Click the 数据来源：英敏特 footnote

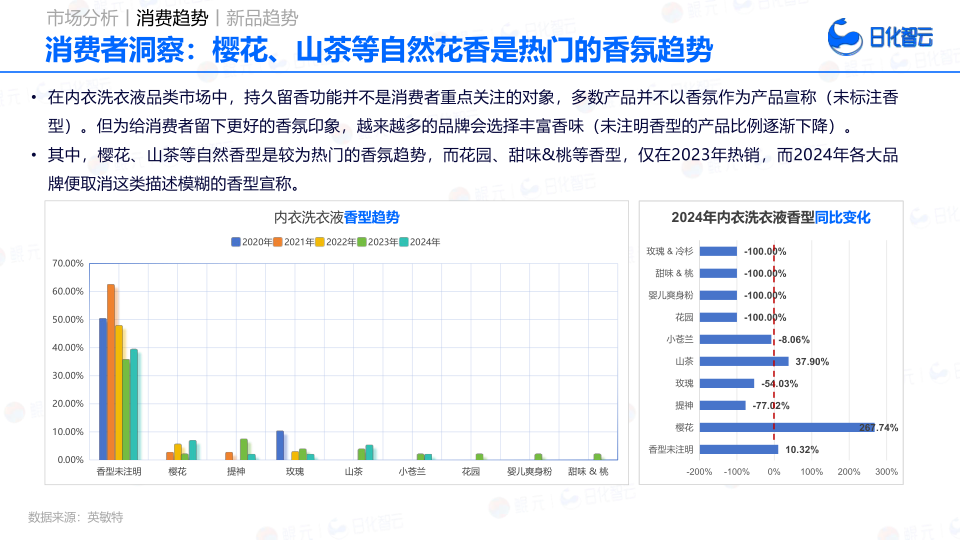(x=75, y=517)
